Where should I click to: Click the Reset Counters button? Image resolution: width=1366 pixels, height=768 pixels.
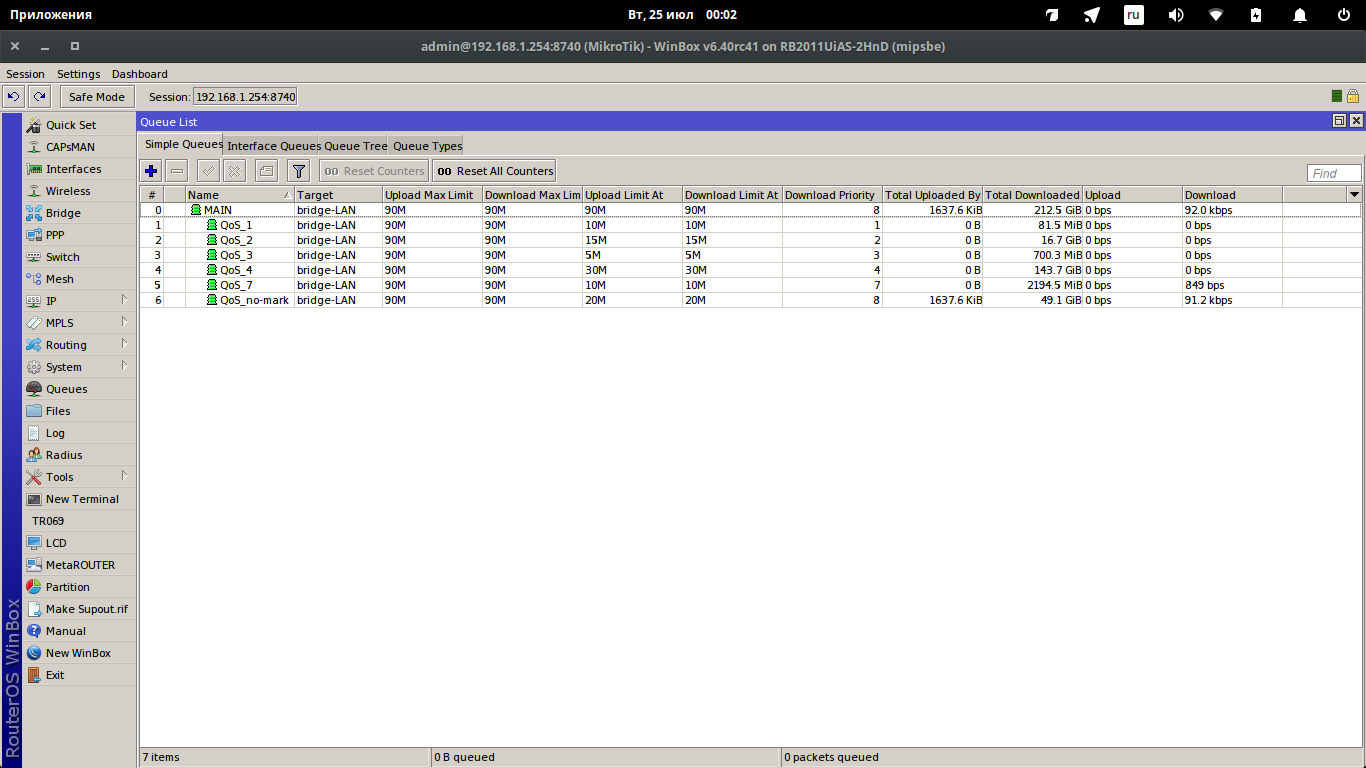point(374,171)
